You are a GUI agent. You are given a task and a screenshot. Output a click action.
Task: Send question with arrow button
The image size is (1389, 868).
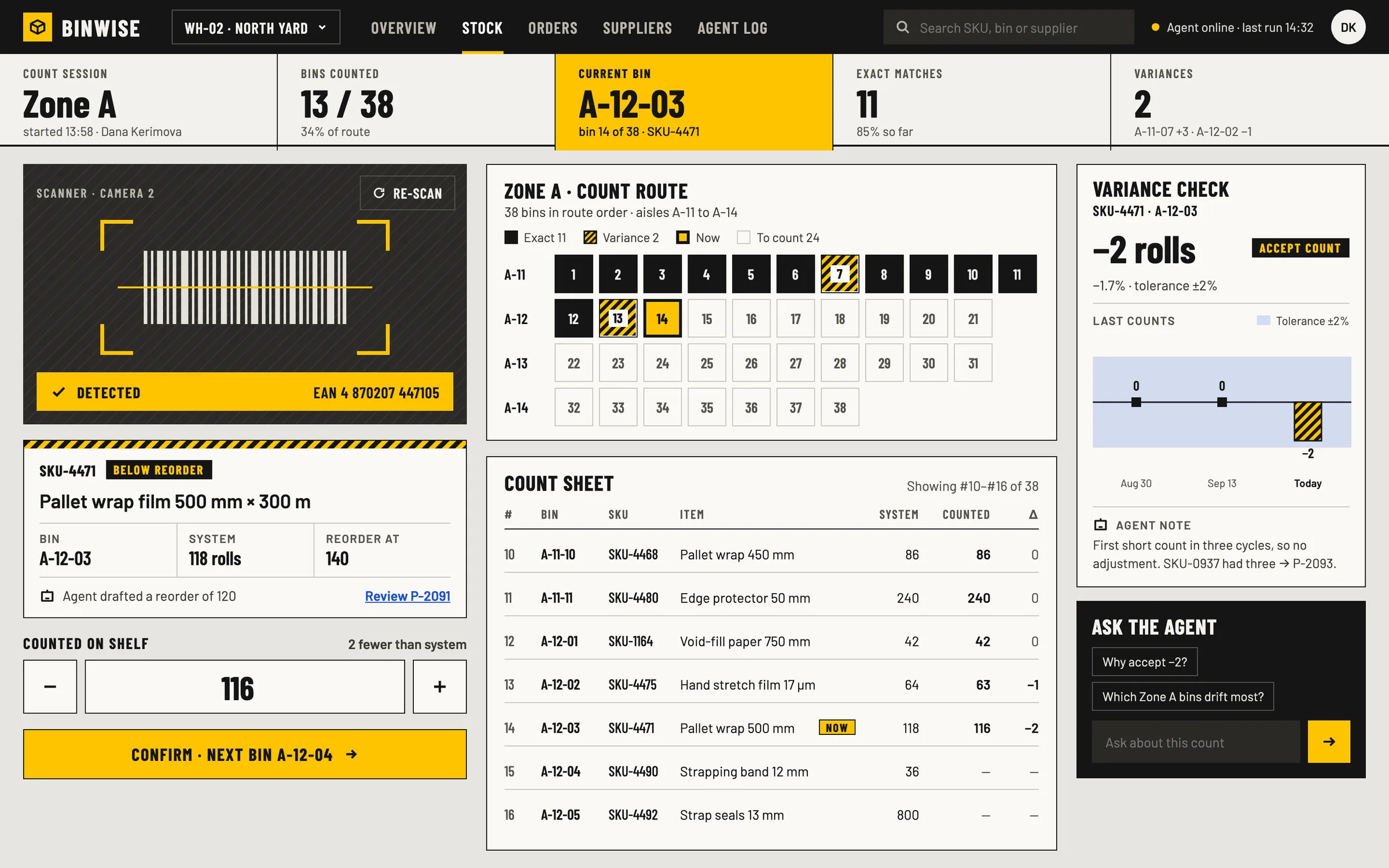(x=1329, y=741)
